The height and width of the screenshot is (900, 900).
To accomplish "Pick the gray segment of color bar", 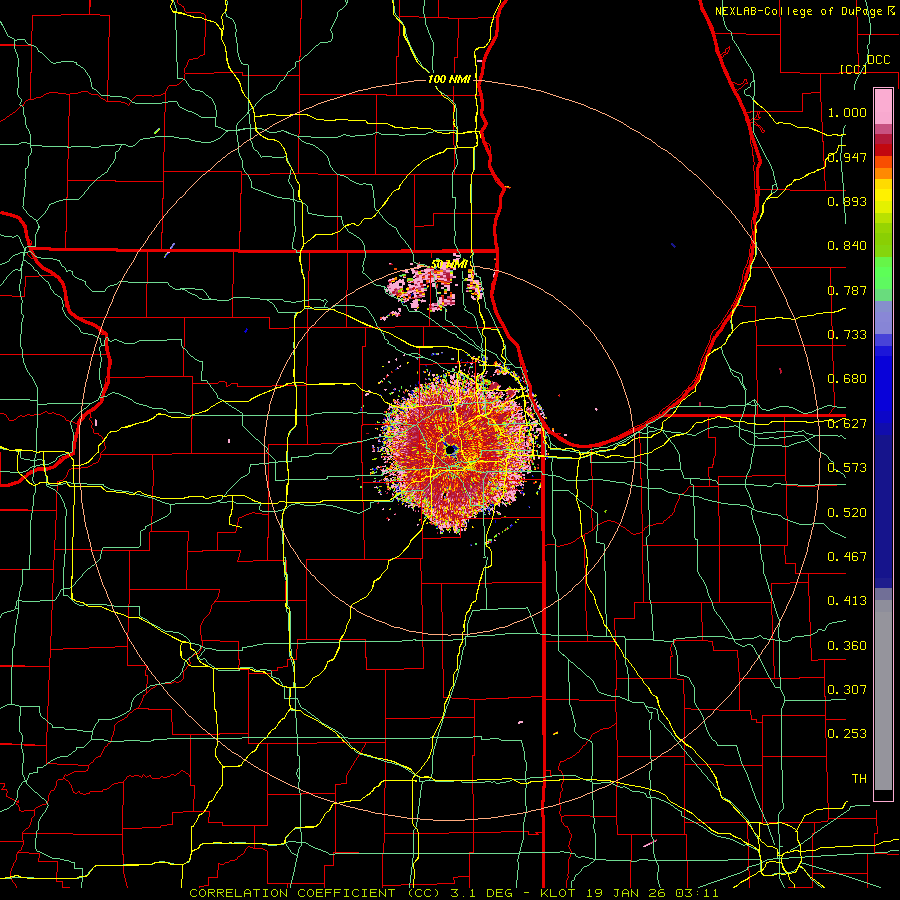I will point(883,695).
